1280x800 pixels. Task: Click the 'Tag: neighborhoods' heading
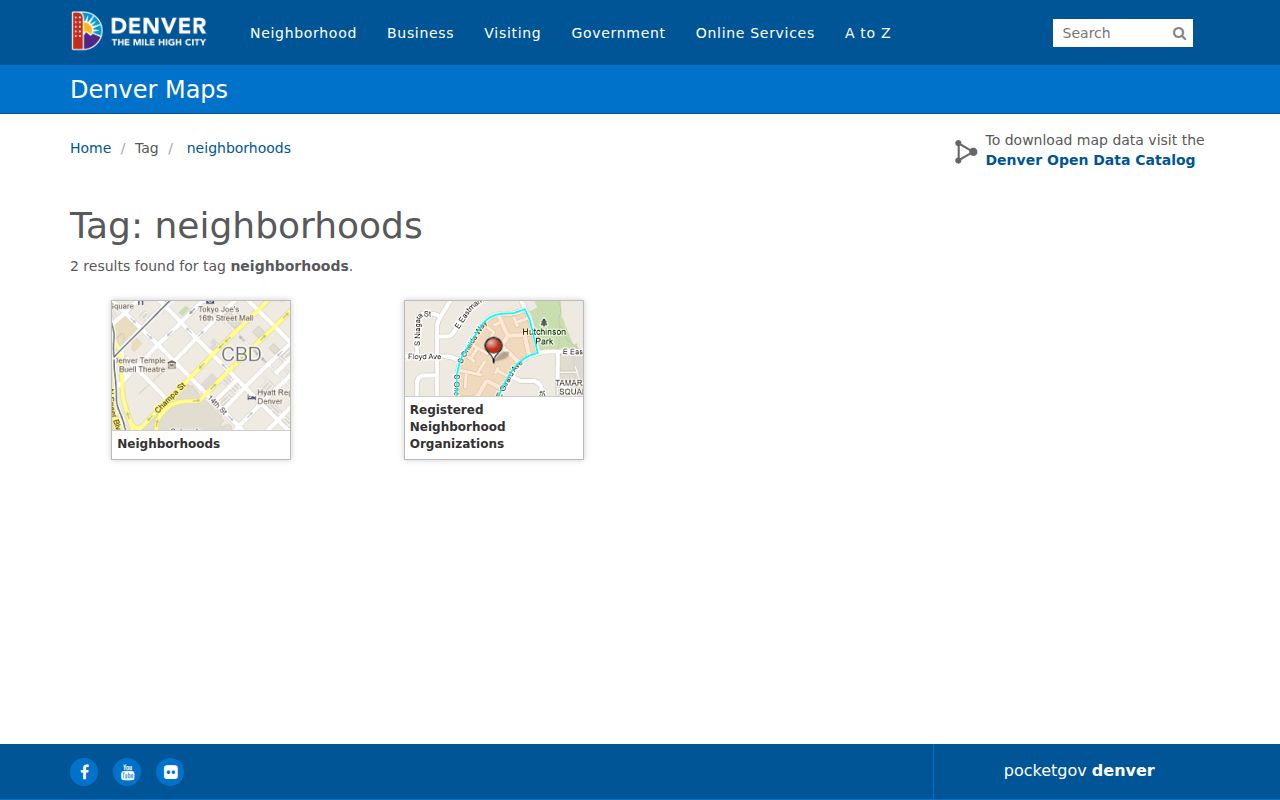pyautogui.click(x=246, y=226)
